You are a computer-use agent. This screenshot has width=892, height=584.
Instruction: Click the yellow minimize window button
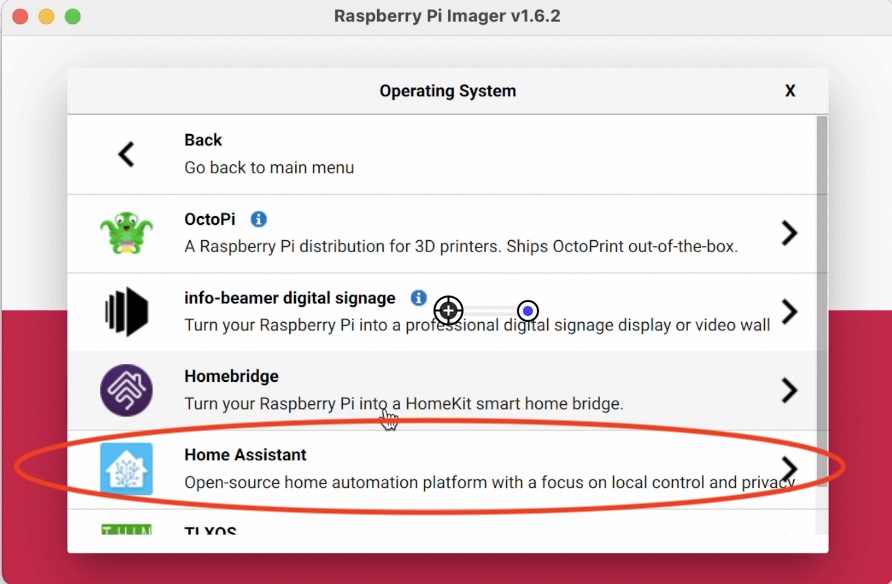[47, 16]
